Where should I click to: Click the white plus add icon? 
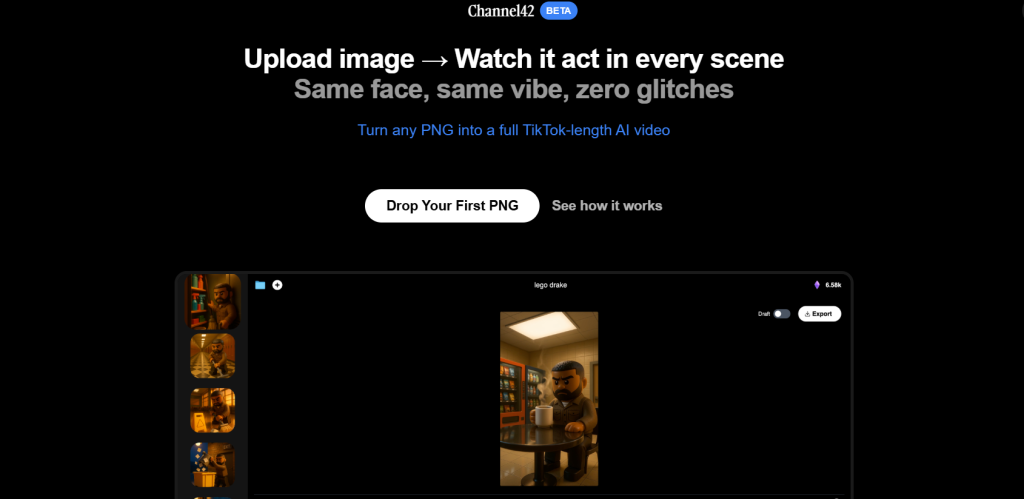point(277,285)
